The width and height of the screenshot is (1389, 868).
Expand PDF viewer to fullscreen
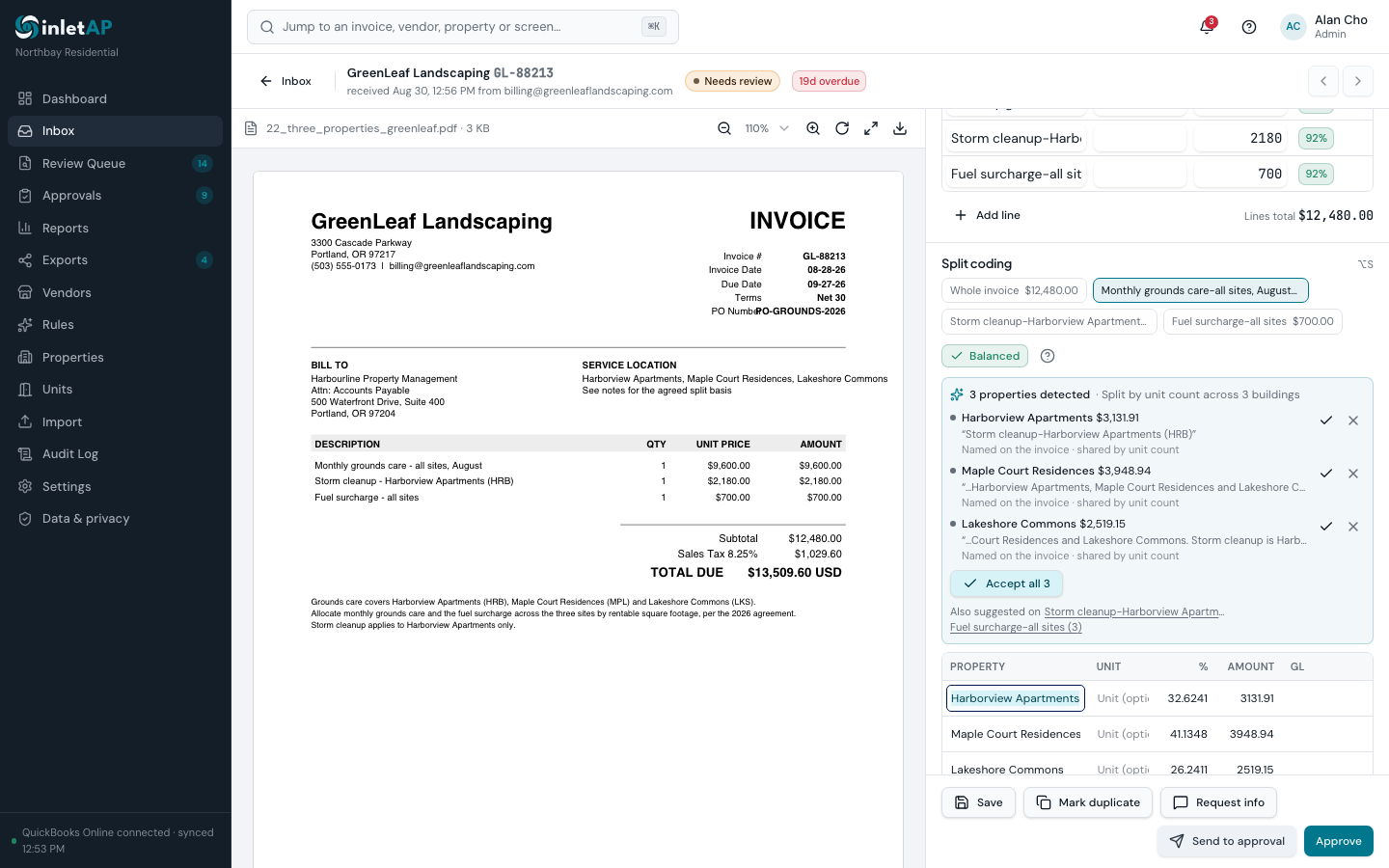[x=871, y=128]
